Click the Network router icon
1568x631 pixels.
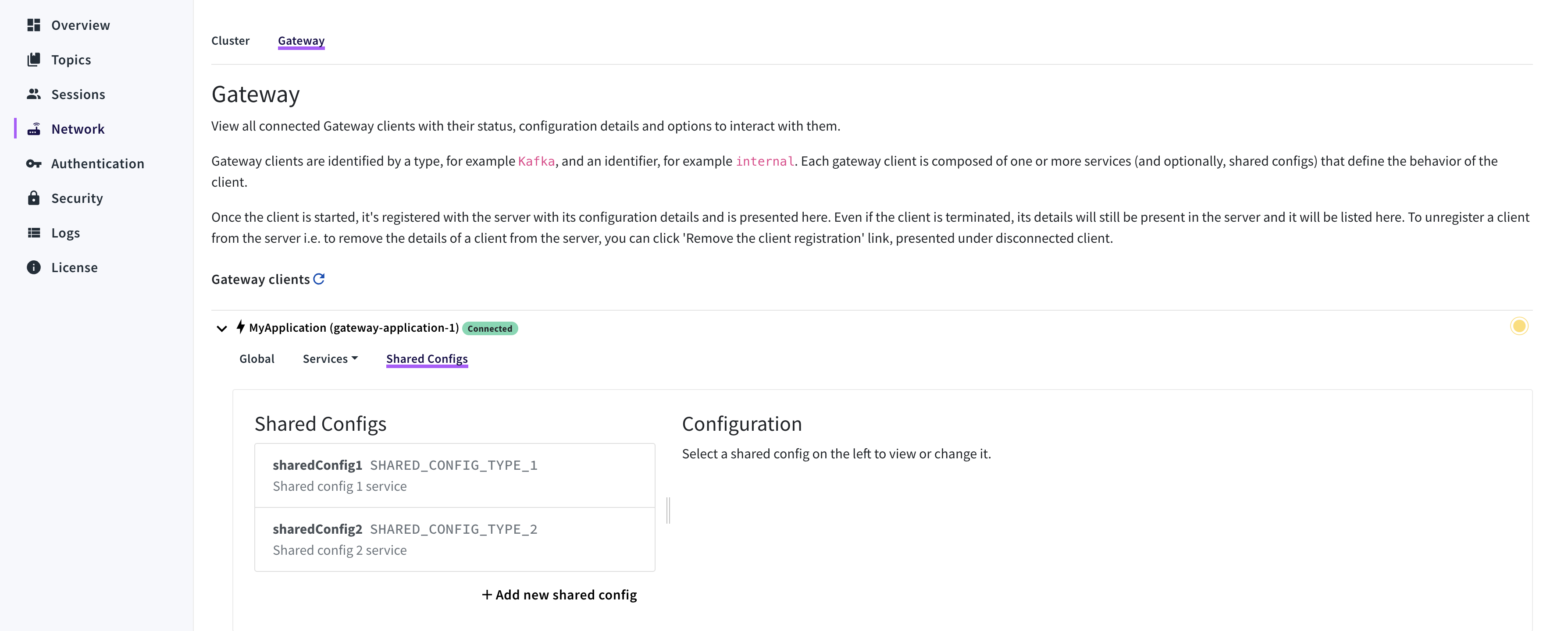[x=33, y=129]
